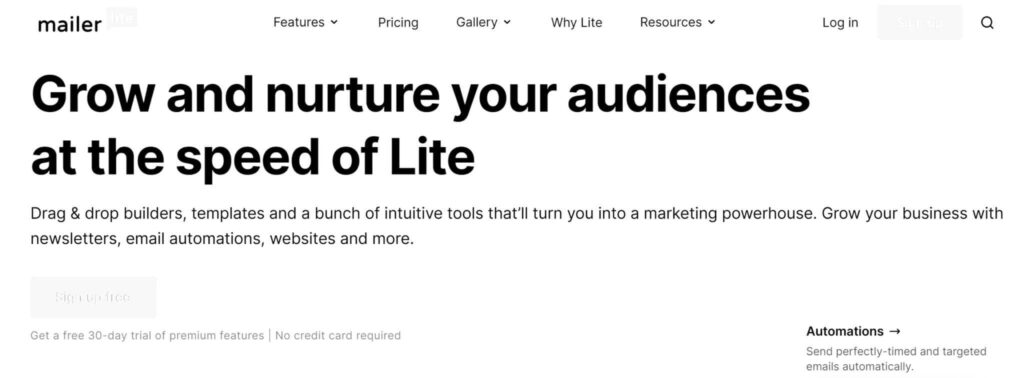This screenshot has height=378, width=1024.
Task: Go to the Pricing page
Action: coord(398,22)
